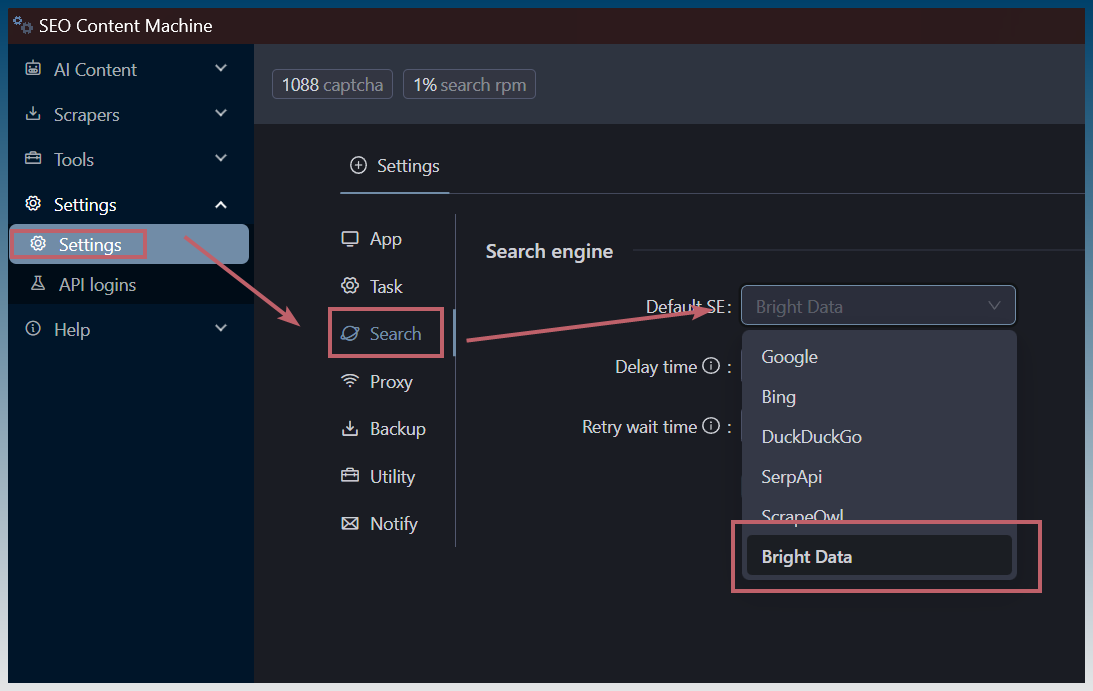Click the Scrapers download icon

point(33,114)
